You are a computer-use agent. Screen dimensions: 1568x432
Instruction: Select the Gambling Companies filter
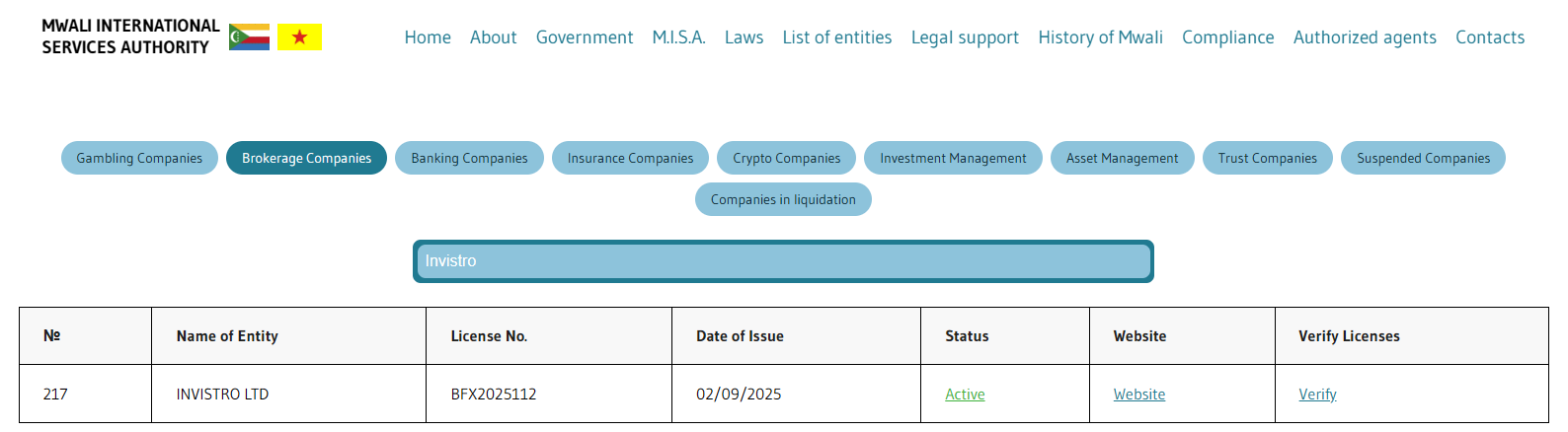[x=139, y=158]
